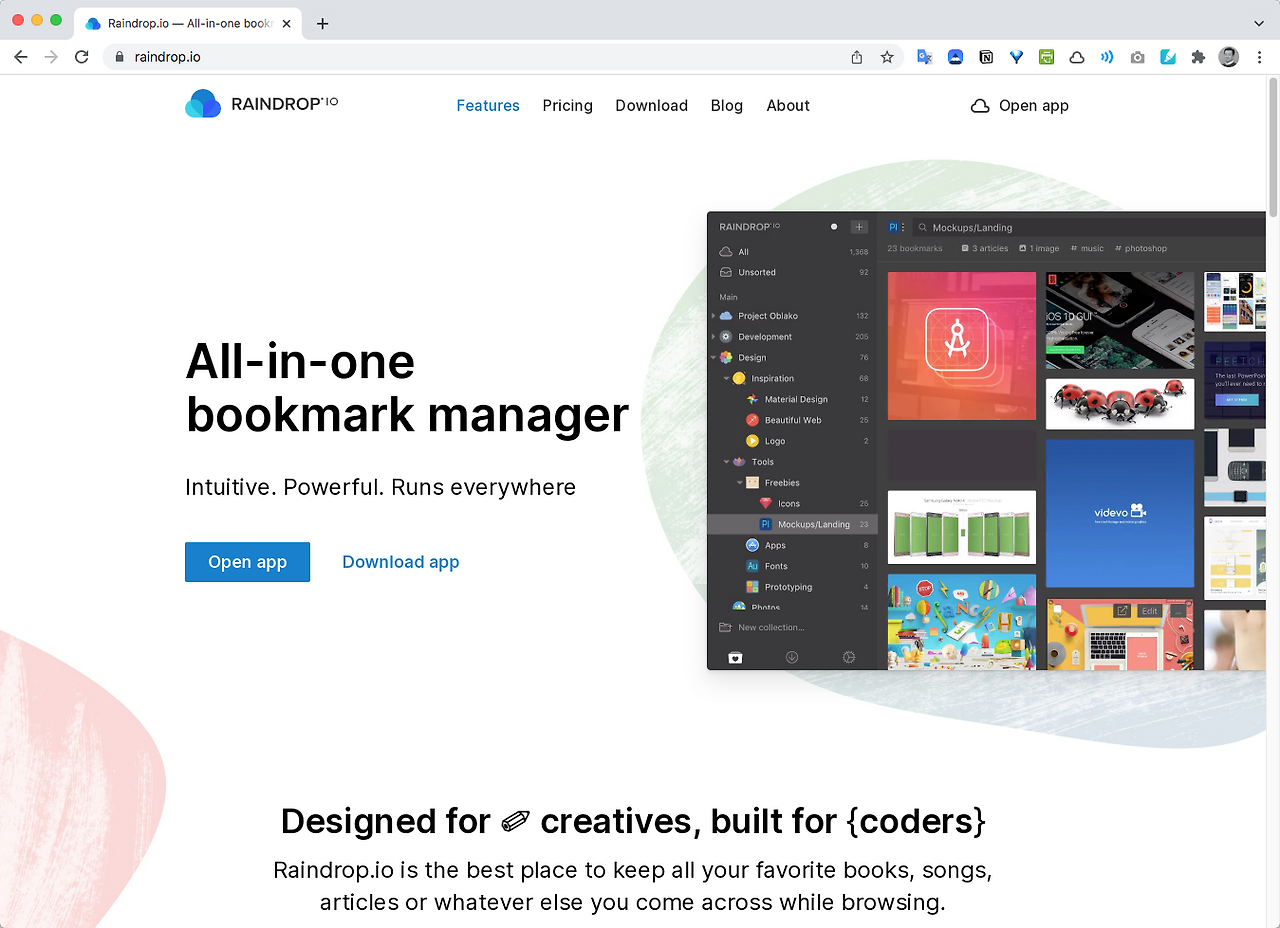This screenshot has width=1280, height=928.
Task: Click the download arrow icon in sidebar footer
Action: click(792, 657)
